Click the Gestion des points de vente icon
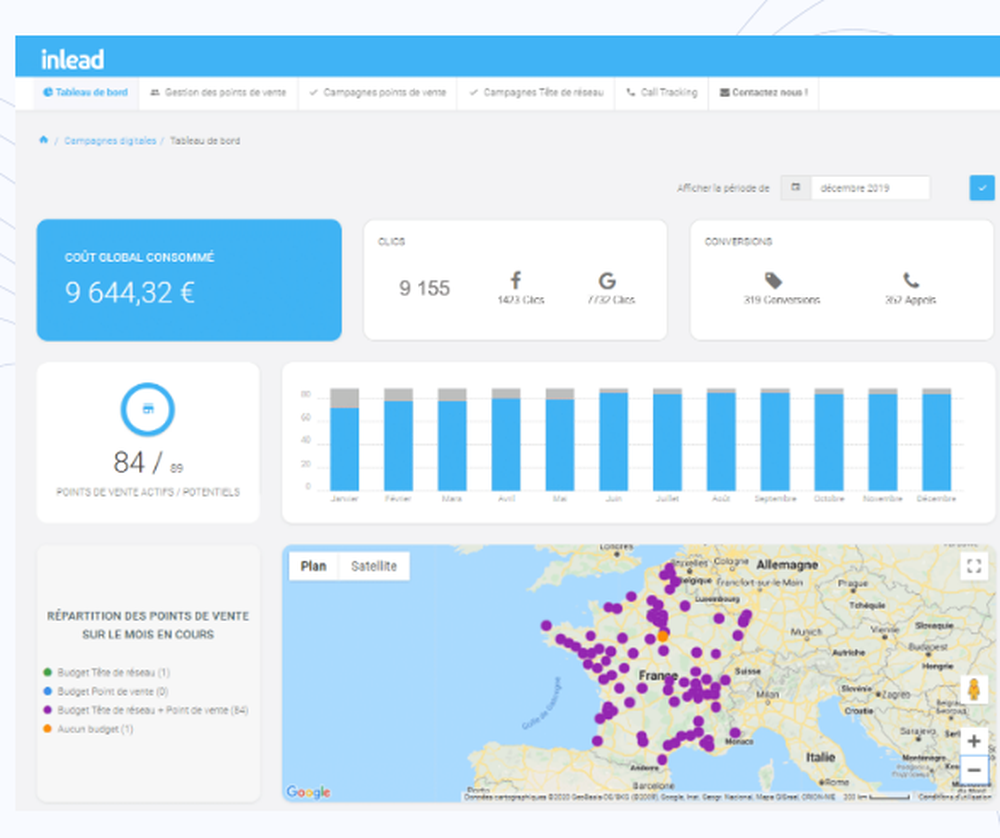The width and height of the screenshot is (1000, 838). [x=155, y=93]
